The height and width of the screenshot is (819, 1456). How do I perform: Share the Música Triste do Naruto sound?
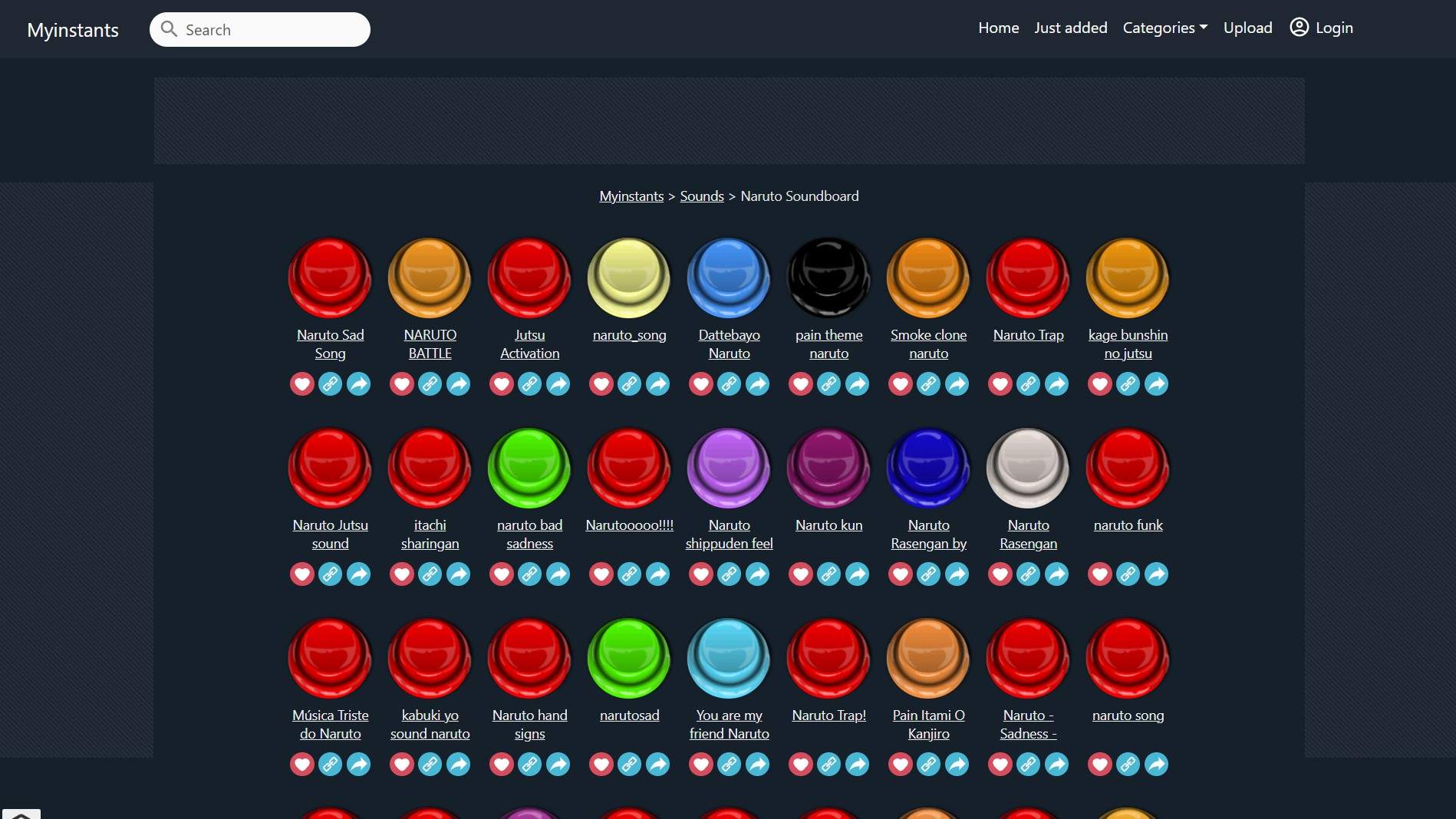pyautogui.click(x=359, y=764)
